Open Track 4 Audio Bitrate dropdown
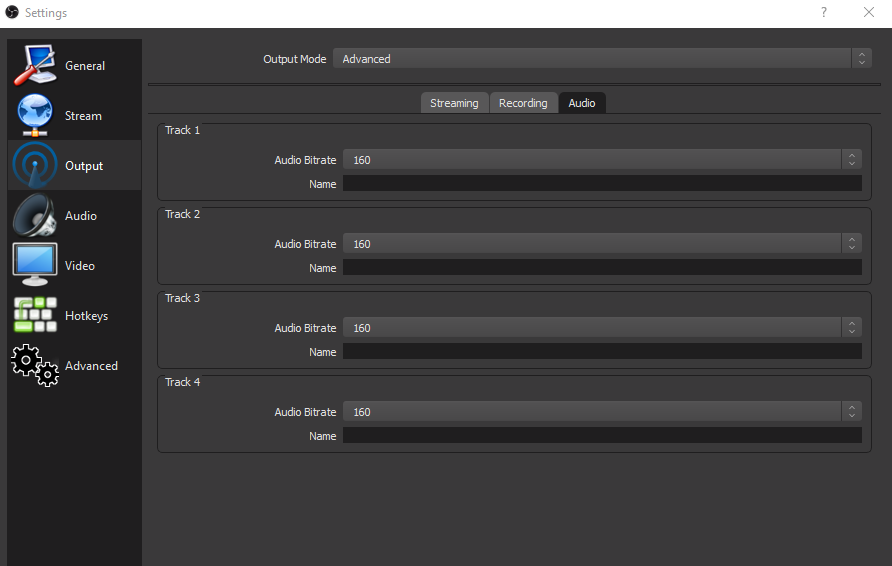 (x=602, y=412)
